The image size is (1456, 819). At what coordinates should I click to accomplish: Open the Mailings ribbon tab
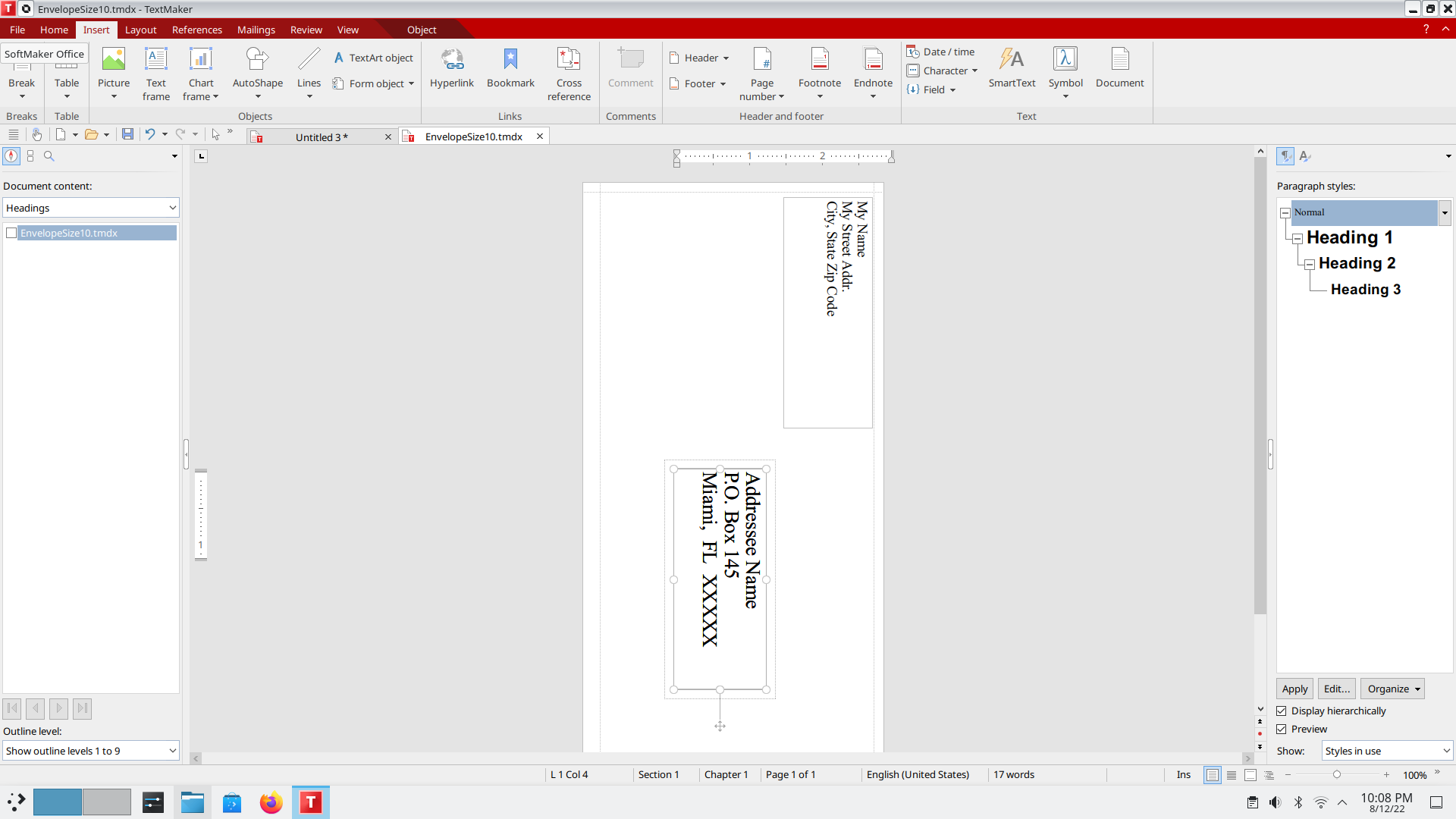(x=256, y=30)
